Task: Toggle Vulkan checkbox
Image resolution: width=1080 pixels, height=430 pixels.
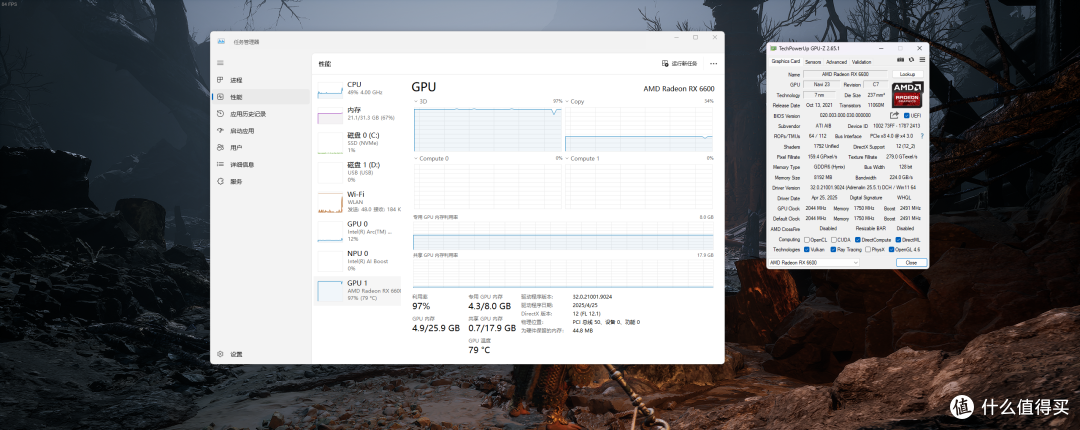Action: tap(807, 249)
